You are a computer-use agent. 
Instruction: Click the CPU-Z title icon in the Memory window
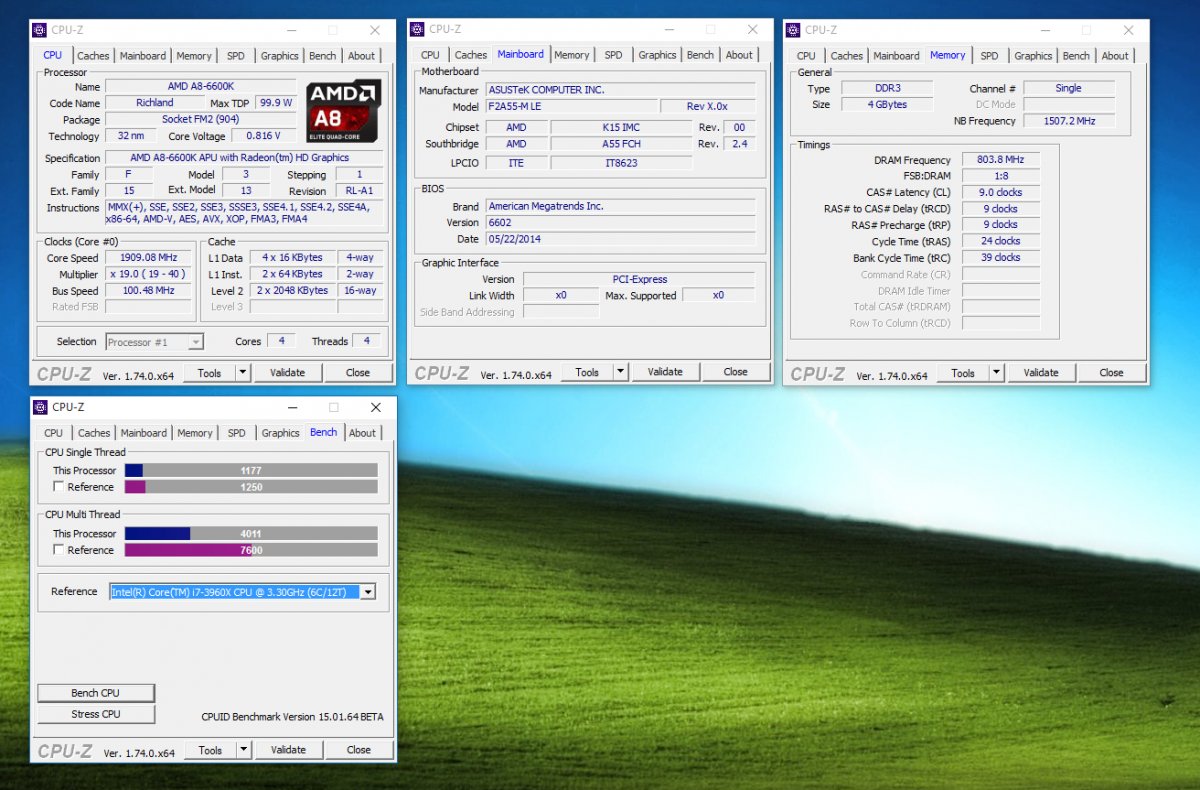(794, 30)
